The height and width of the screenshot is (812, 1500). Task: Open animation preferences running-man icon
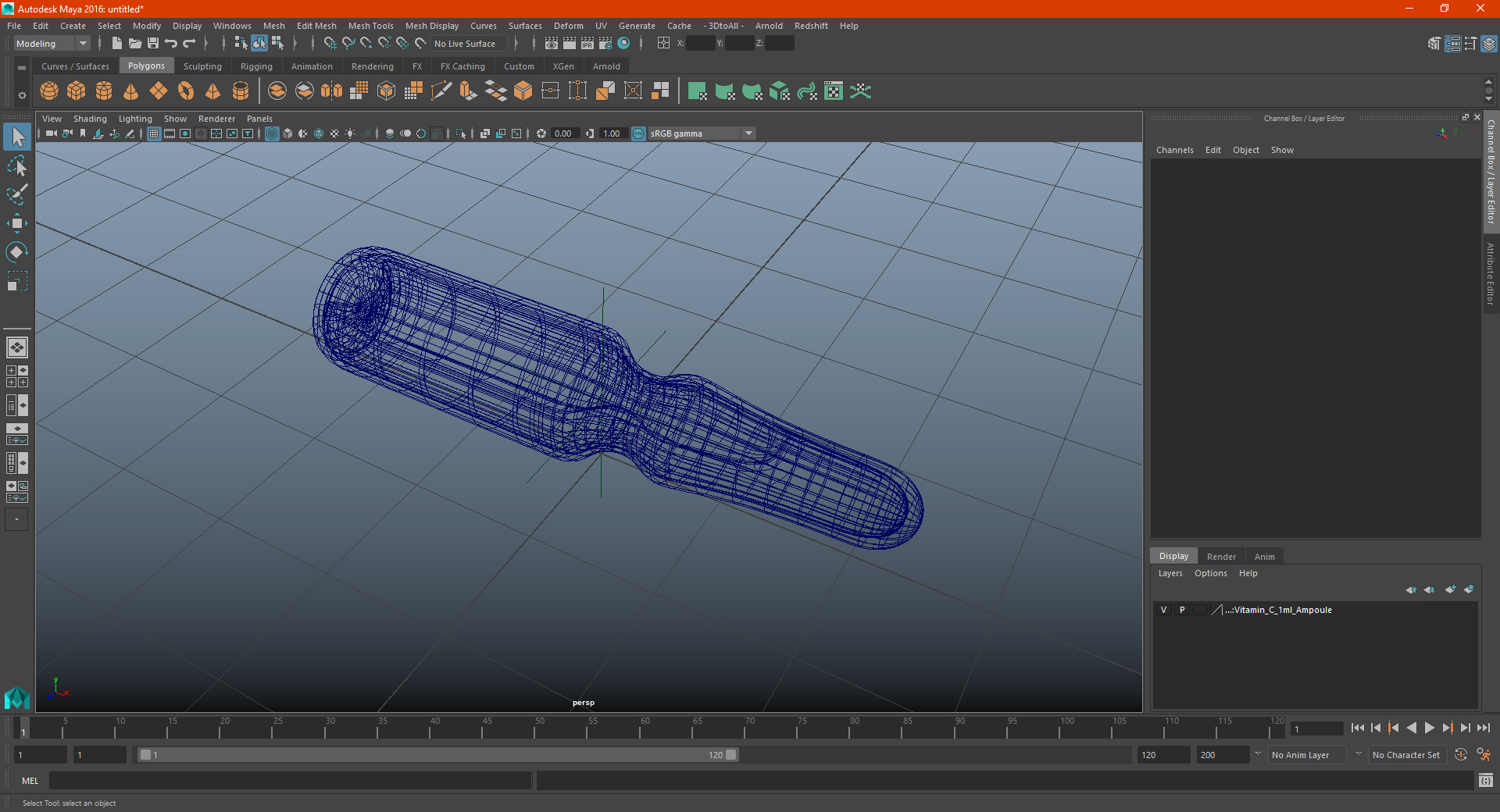(1484, 755)
